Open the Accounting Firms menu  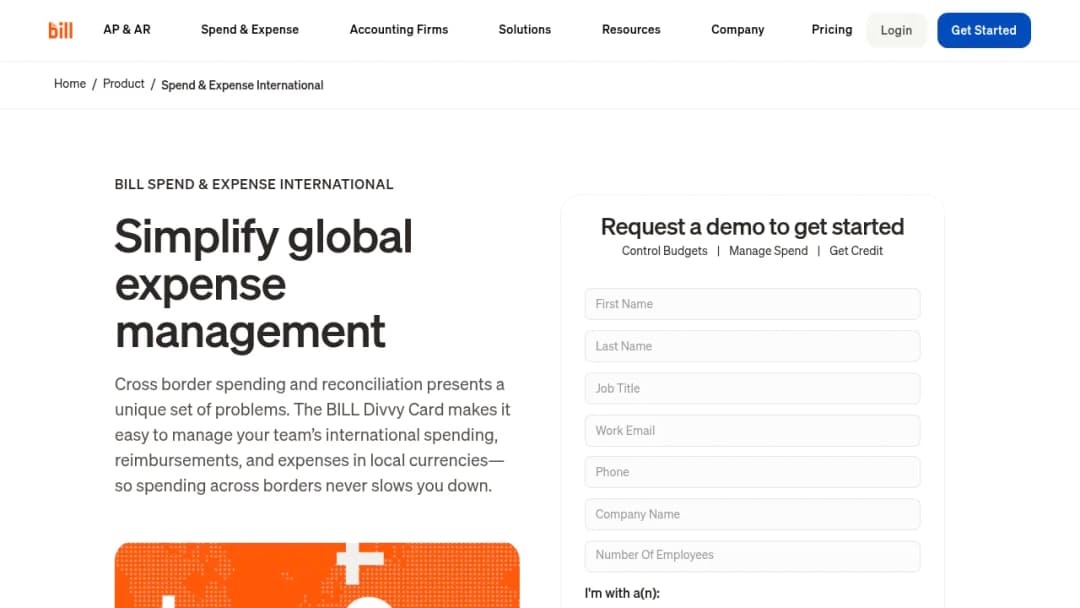point(399,30)
